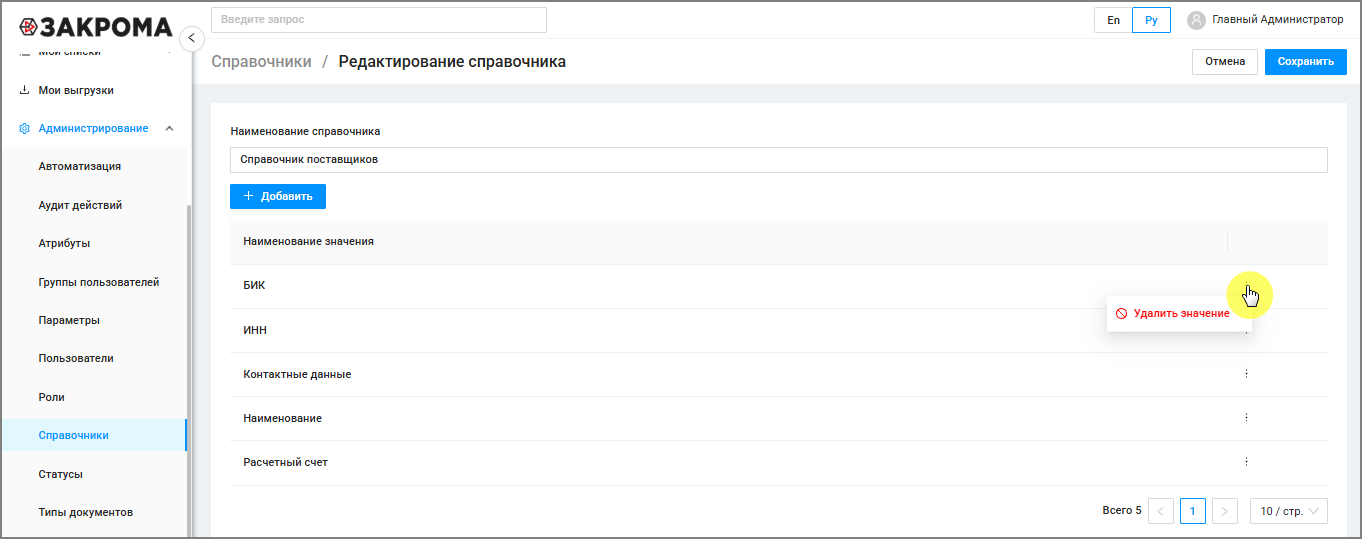The image size is (1362, 539).
Task: Click the ЗАКРОМА logo
Action: point(95,26)
